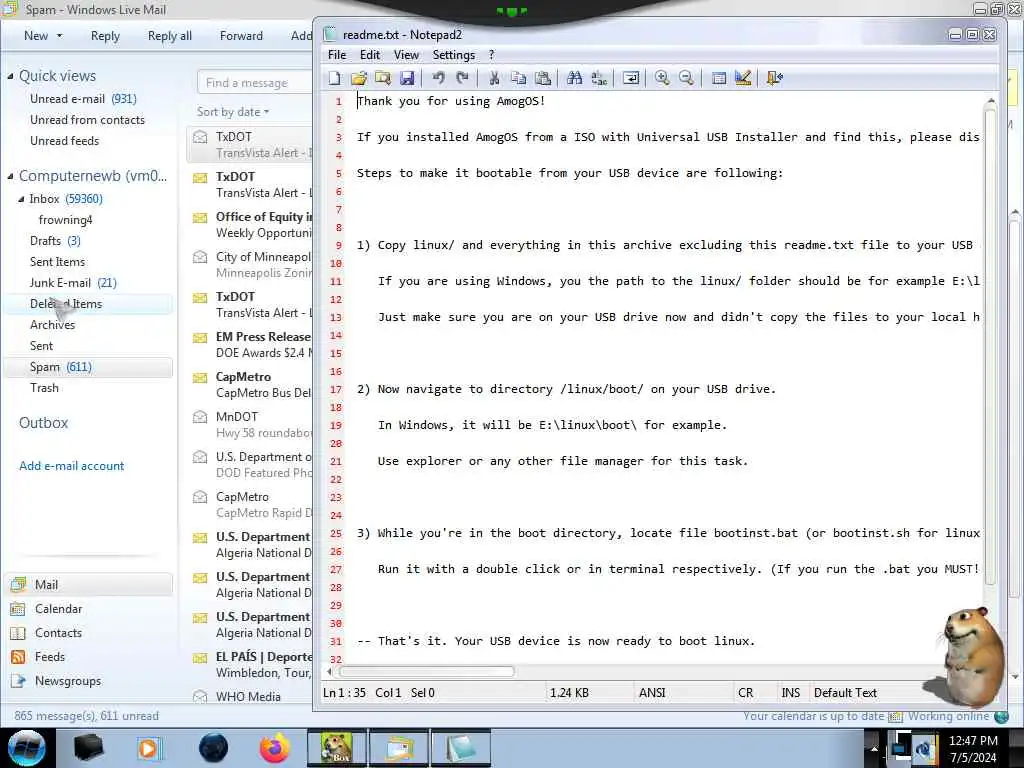This screenshot has height=768, width=1024.
Task: Click the Cut scissors icon
Action: tap(494, 78)
